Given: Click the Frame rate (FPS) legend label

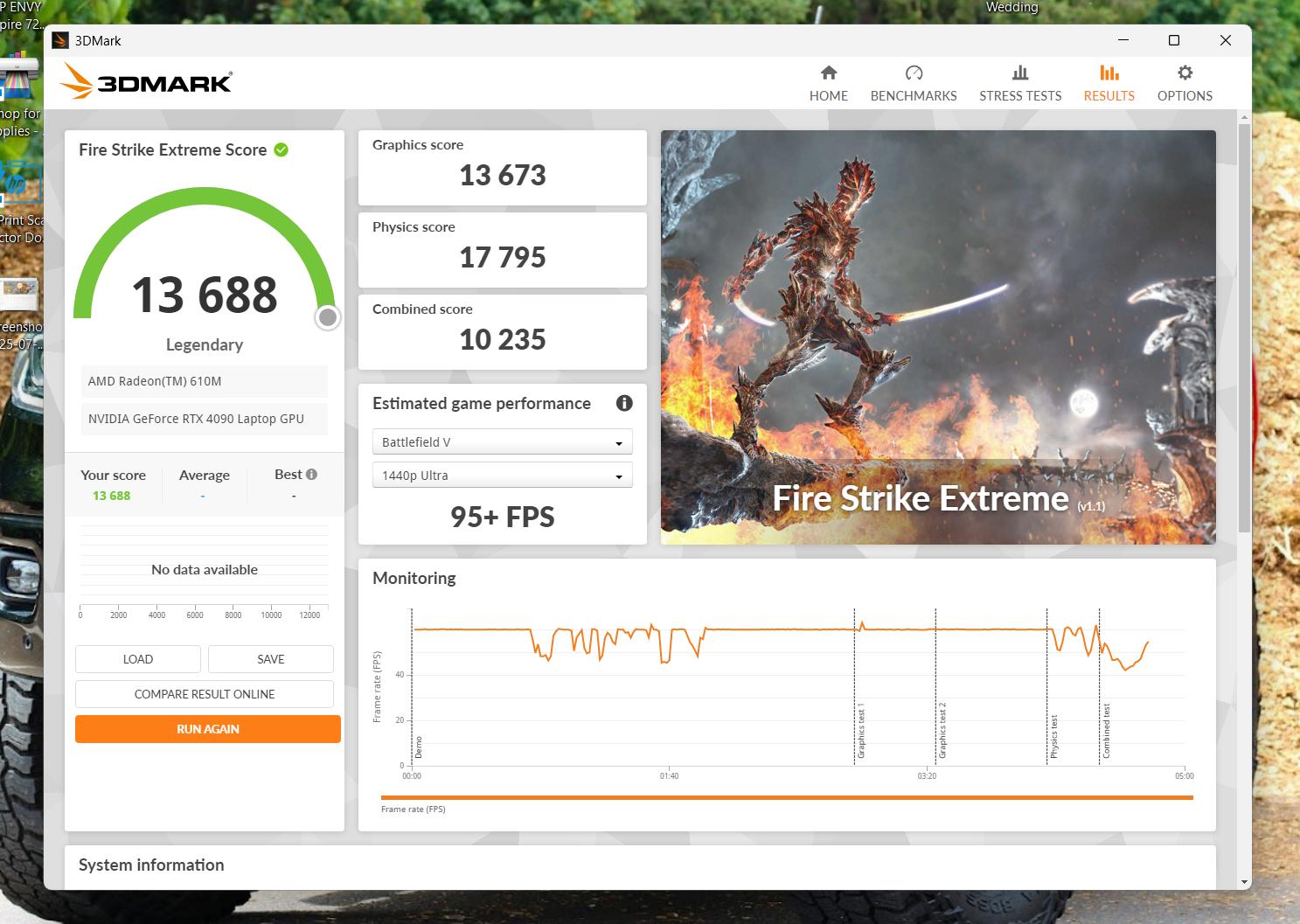Looking at the screenshot, I should click(414, 809).
